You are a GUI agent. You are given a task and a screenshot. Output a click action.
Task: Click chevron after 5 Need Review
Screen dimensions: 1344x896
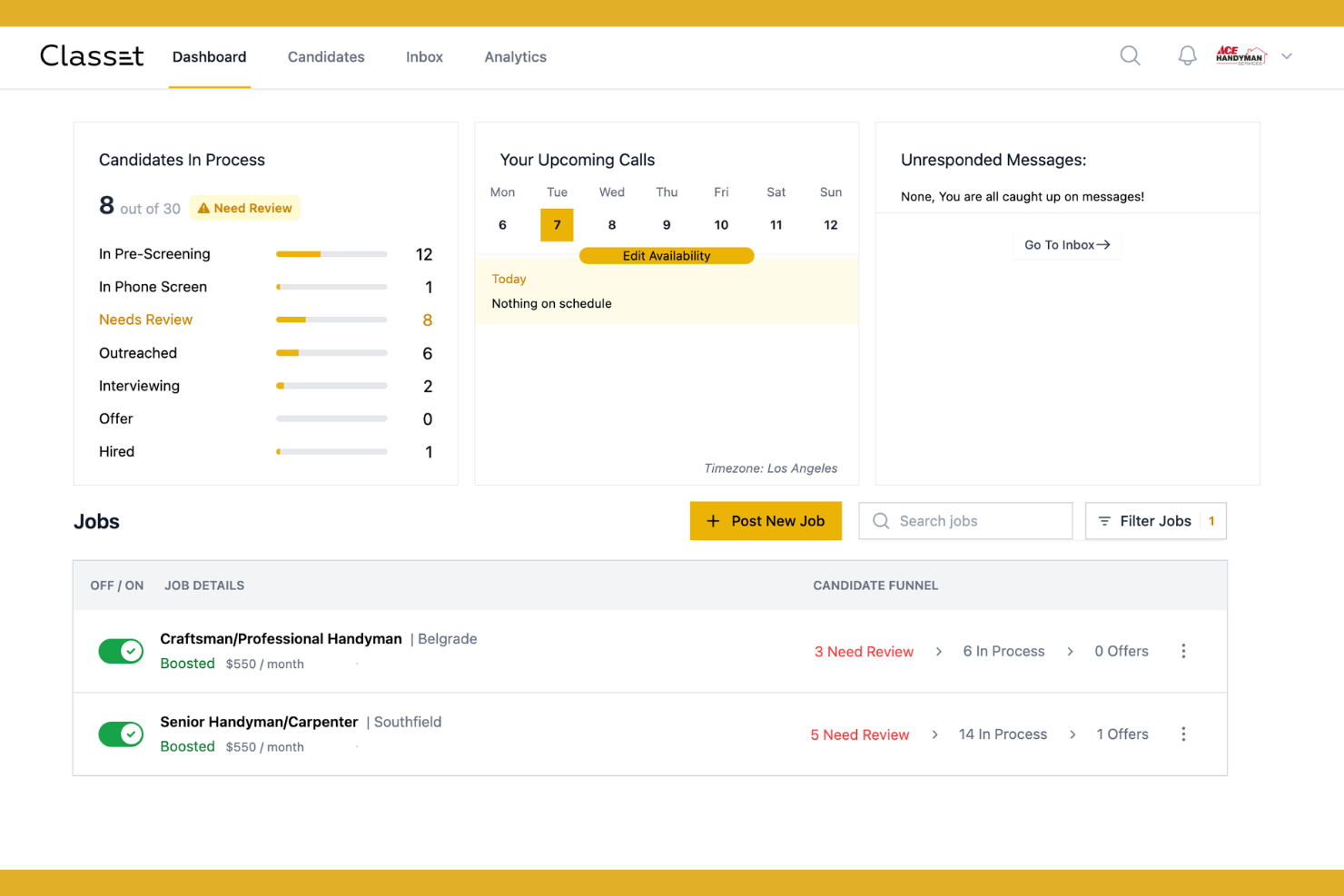tap(934, 734)
